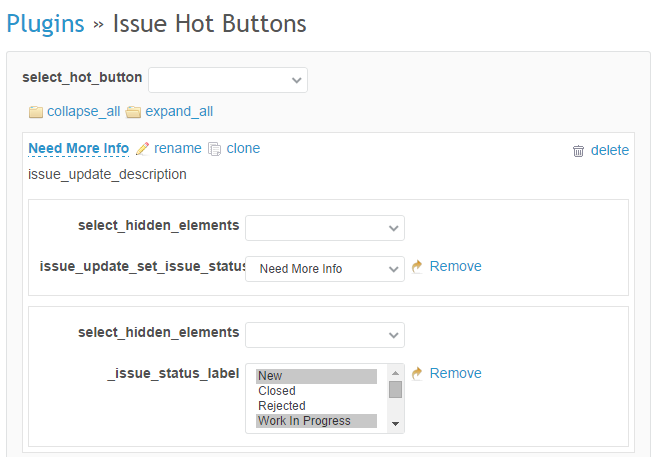657x457 pixels.
Task: Click the status list scroll up arrow
Action: coord(395,373)
